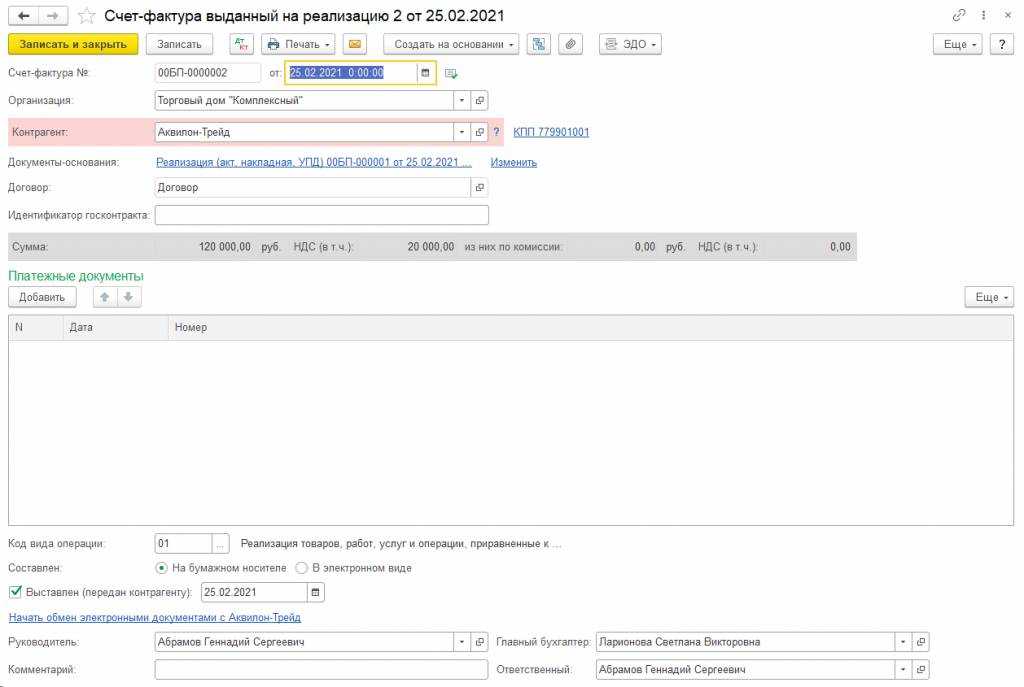
Task: Open the document structure icon in toolbar
Action: click(540, 44)
